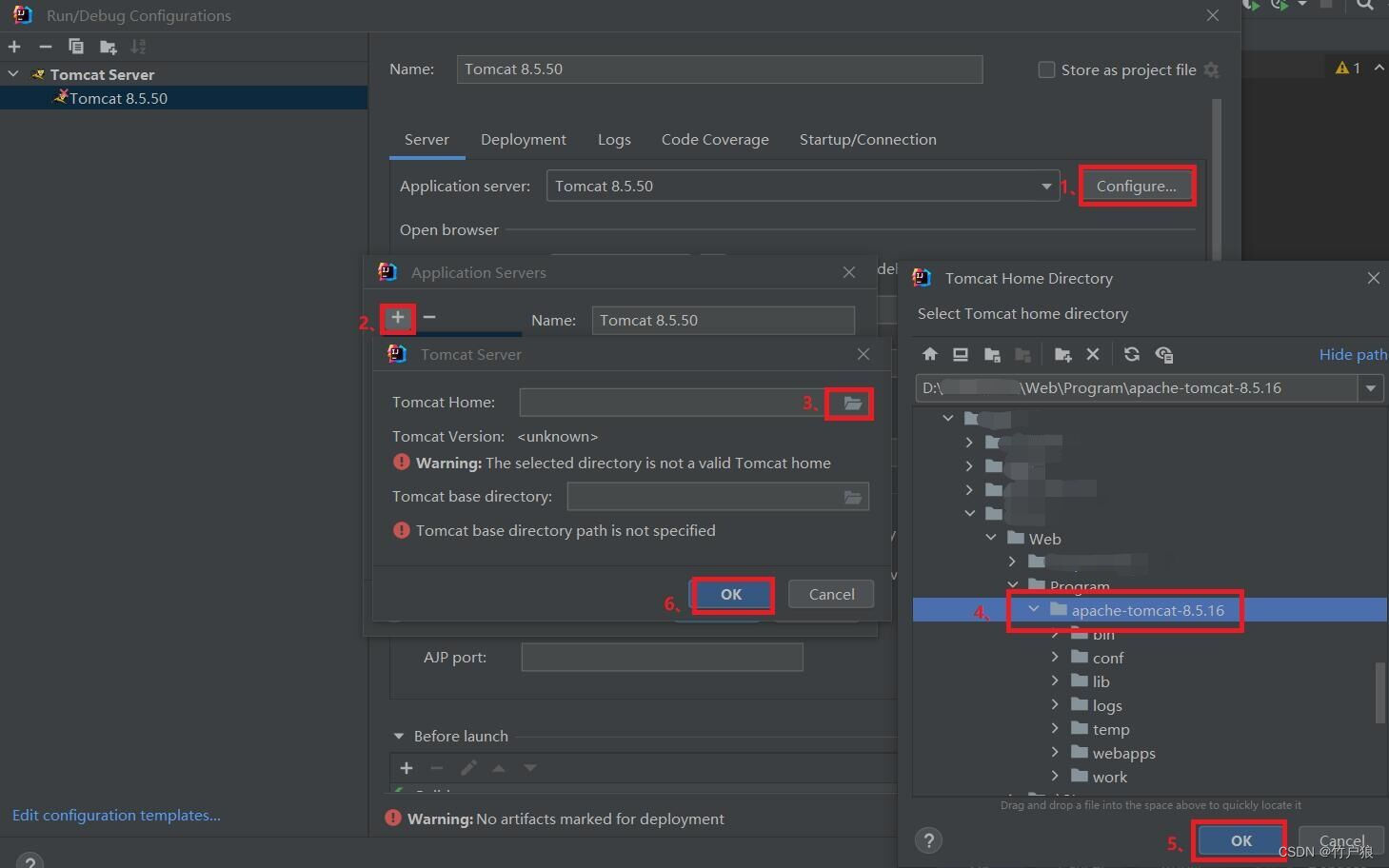Show hidden files and directories icon
Screen dimensions: 1389x868
pos(1163,354)
